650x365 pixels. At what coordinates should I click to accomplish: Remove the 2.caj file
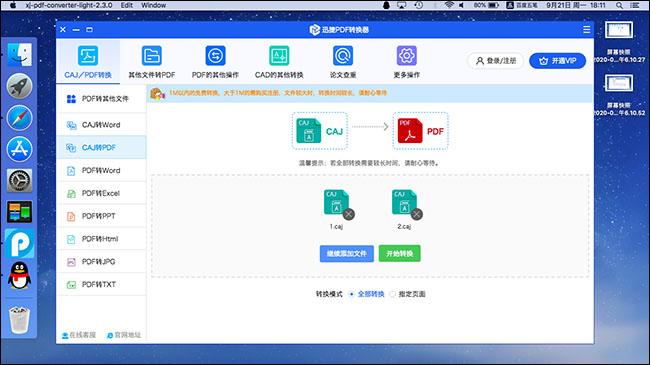tap(417, 214)
